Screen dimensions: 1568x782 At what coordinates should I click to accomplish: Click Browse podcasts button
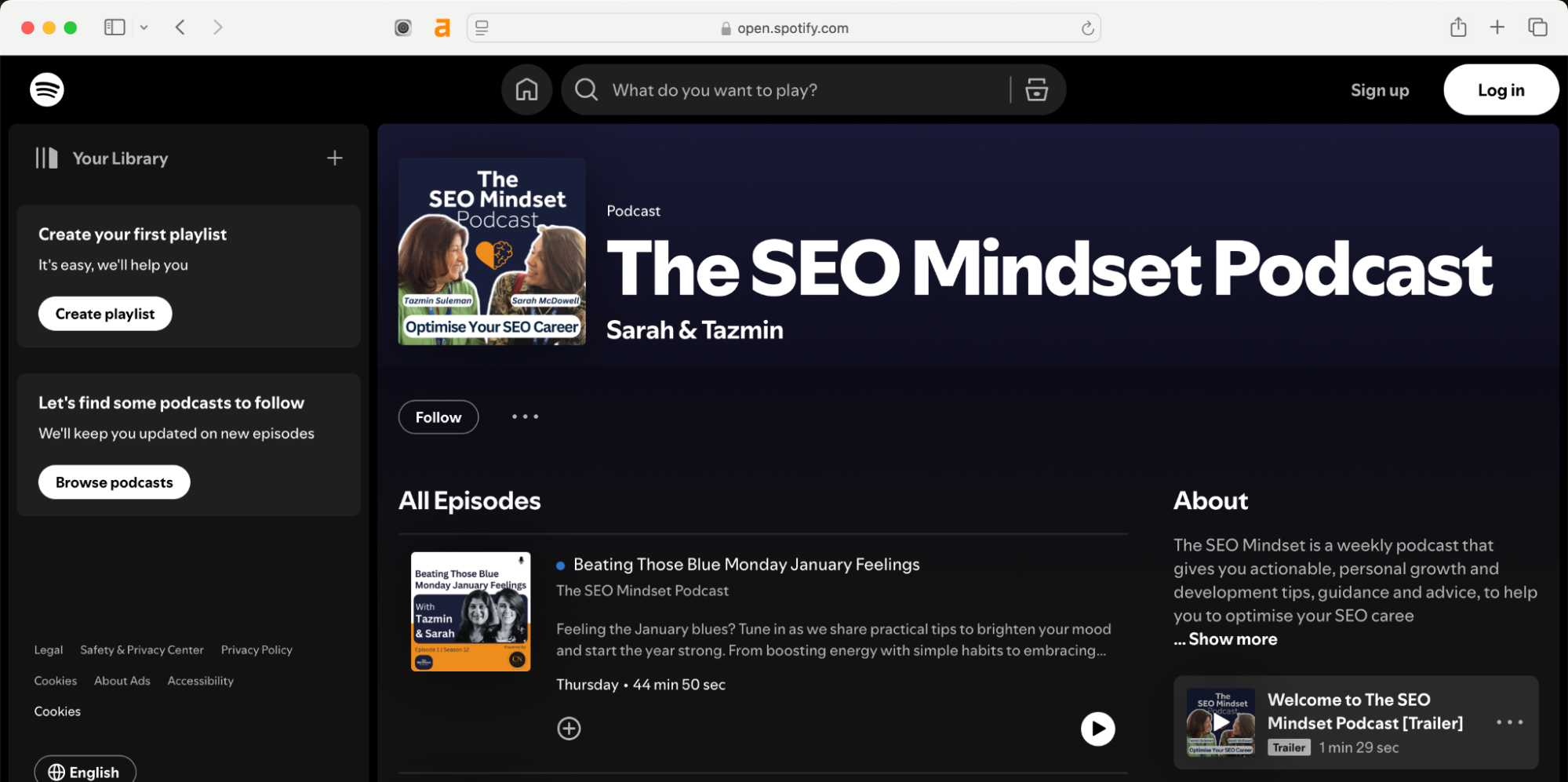click(x=115, y=482)
